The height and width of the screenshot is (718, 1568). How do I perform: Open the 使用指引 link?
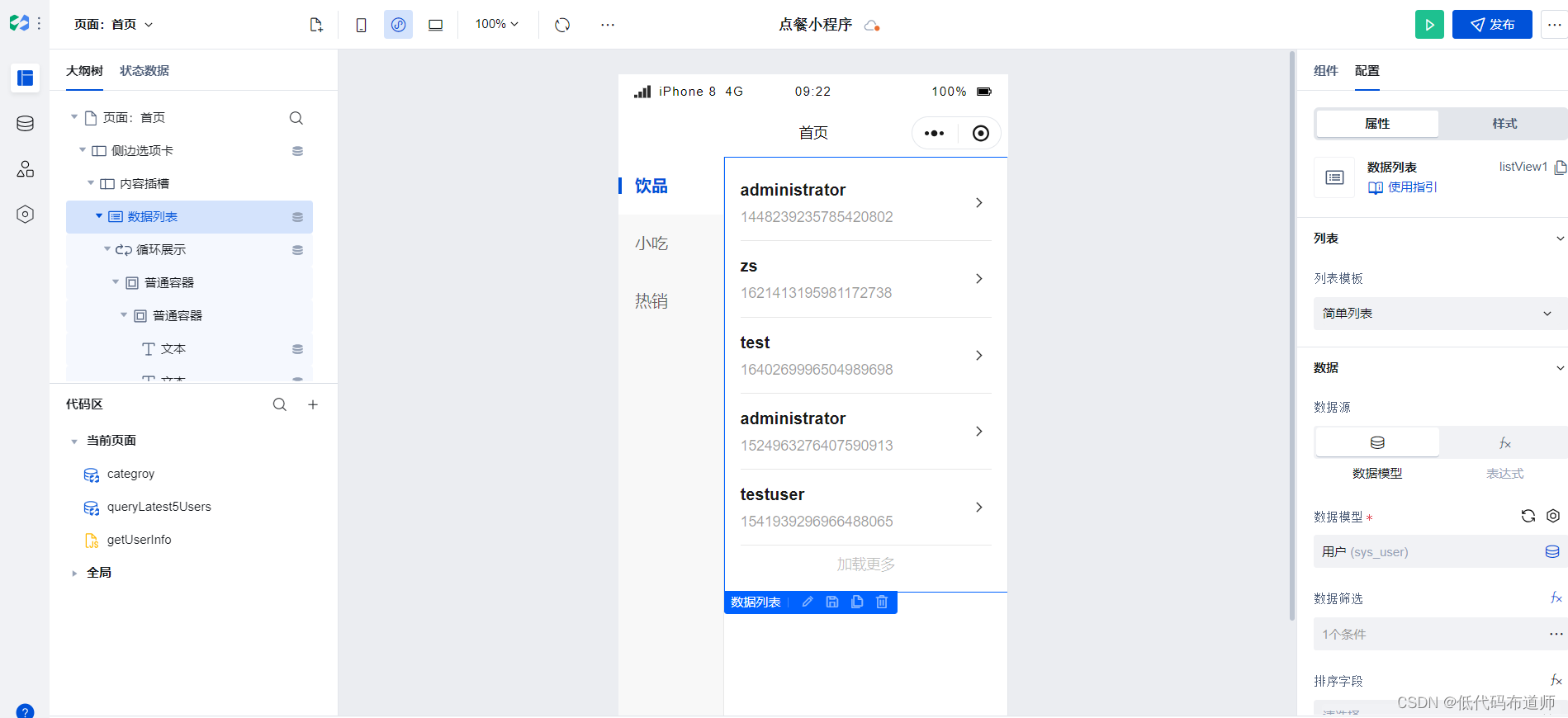[1403, 187]
